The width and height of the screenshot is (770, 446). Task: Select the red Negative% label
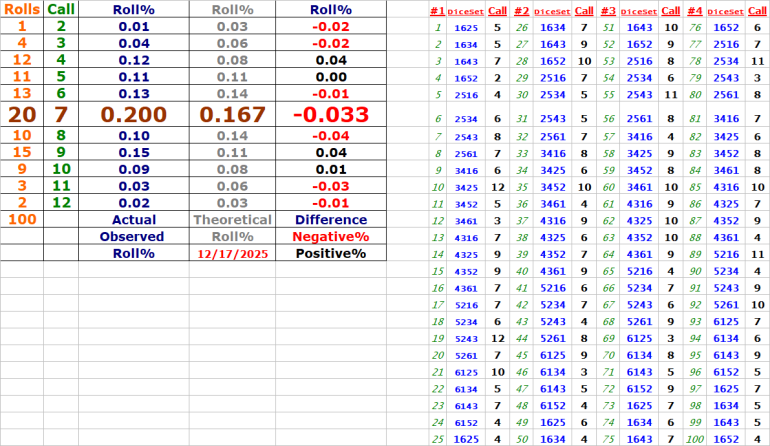(331, 237)
